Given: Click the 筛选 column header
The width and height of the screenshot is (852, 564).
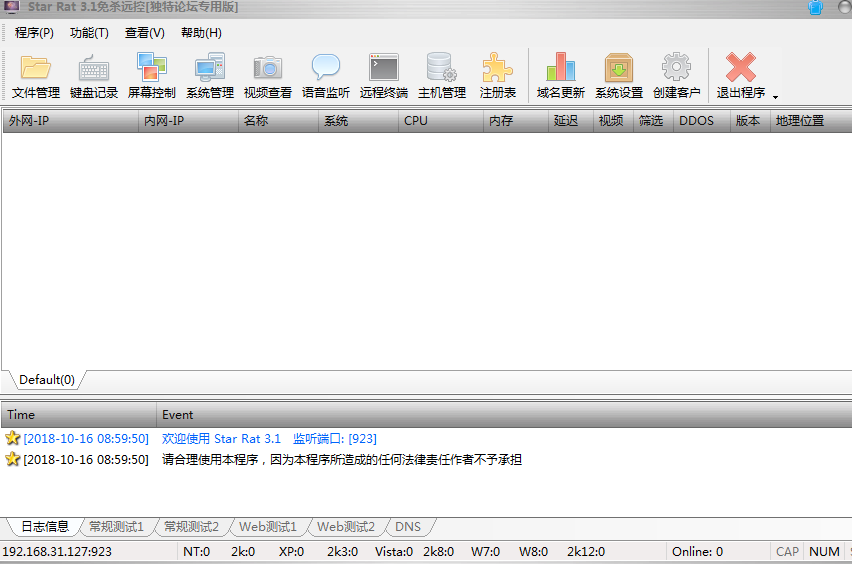Looking at the screenshot, I should click(x=653, y=121).
